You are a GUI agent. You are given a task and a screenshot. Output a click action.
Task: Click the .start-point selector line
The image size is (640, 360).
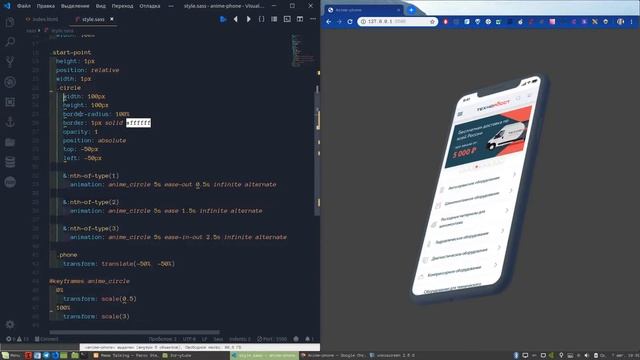[x=71, y=53]
